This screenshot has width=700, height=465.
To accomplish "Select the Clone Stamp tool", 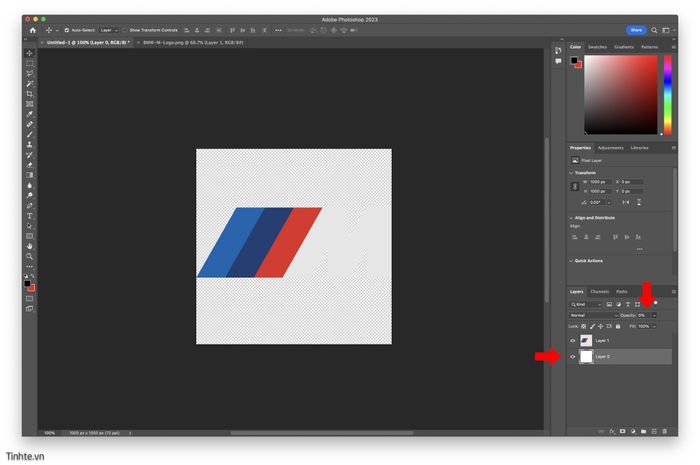I will [29, 145].
